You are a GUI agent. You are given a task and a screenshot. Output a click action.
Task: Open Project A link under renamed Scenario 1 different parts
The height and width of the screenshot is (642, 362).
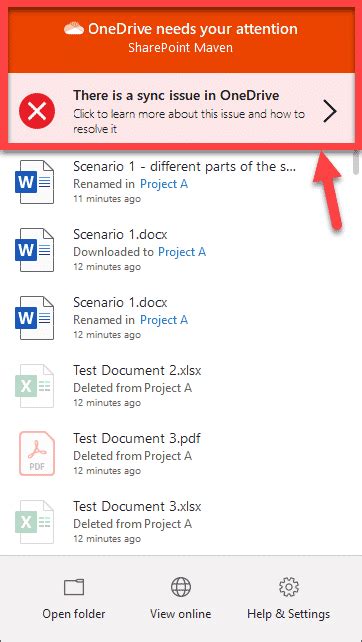pyautogui.click(x=164, y=184)
